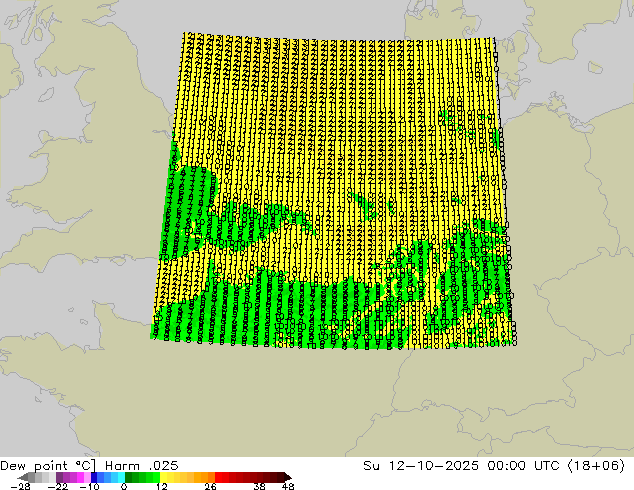Select the bright yellow legend swatch at 12
This screenshot has height=490, width=634.
[163, 477]
